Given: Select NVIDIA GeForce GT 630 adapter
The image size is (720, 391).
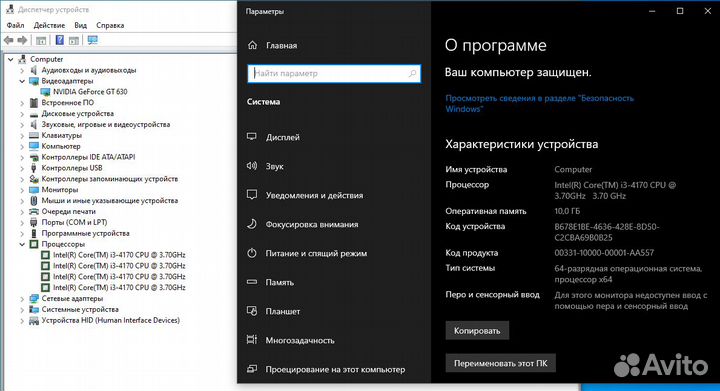Looking at the screenshot, I should click(x=90, y=92).
